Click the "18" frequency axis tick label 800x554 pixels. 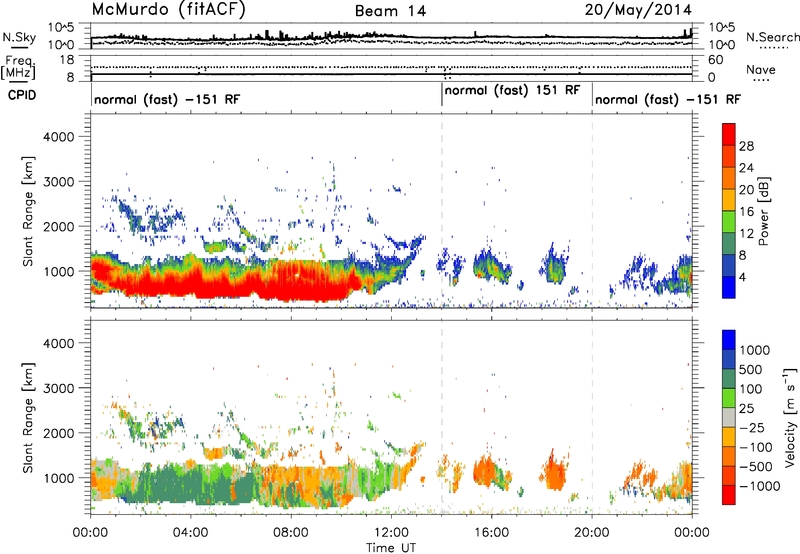click(67, 60)
